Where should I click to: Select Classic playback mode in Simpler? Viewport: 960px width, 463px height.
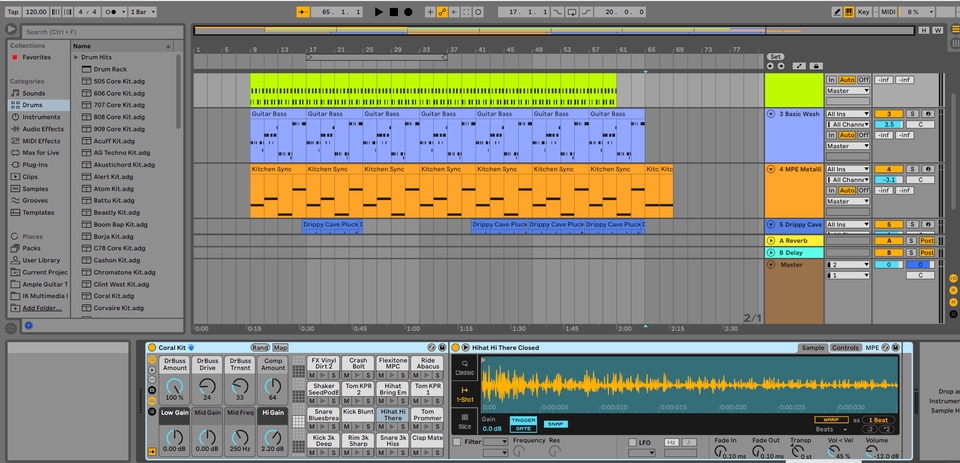(465, 366)
